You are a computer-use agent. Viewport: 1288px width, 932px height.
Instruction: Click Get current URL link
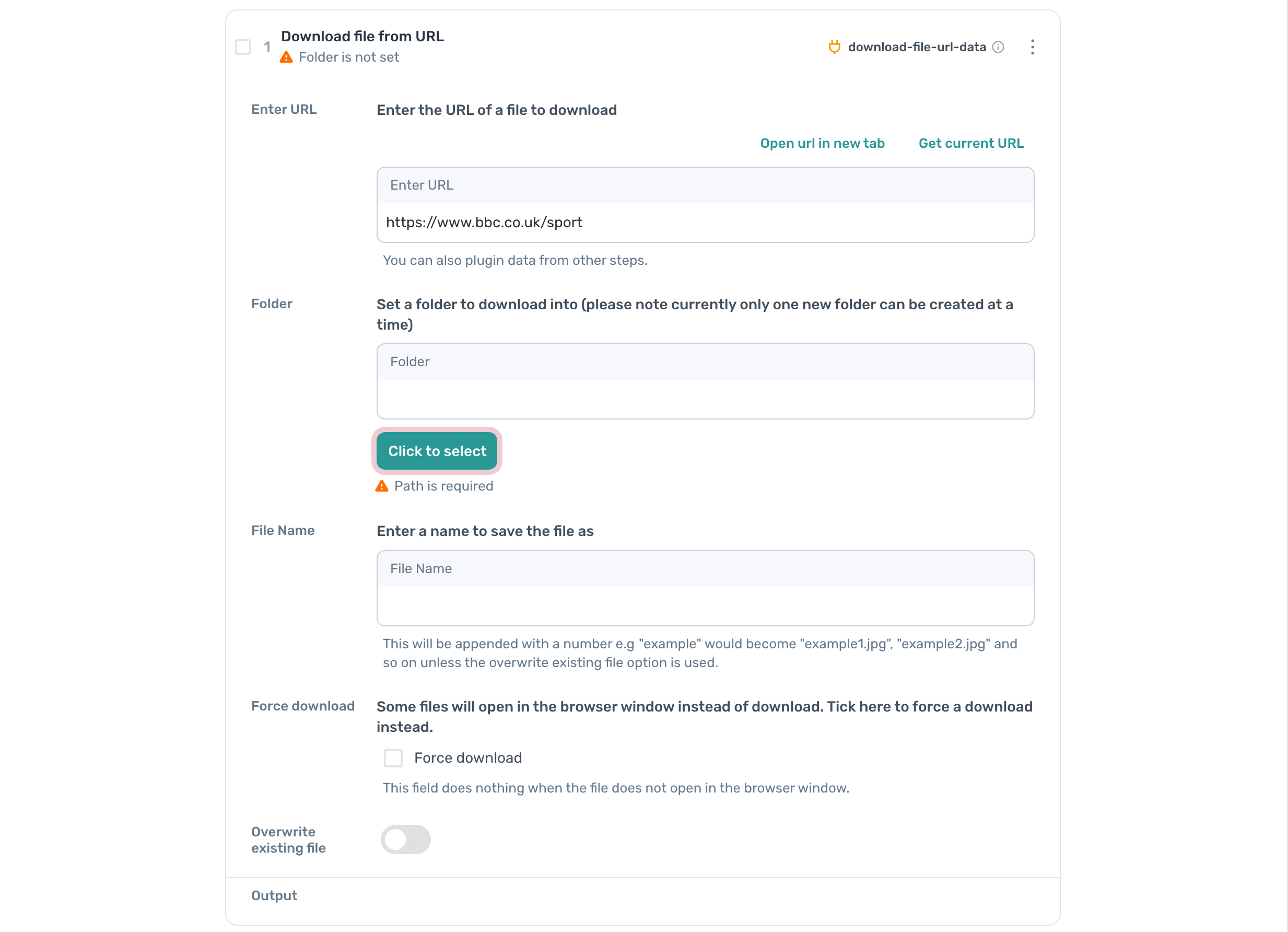tap(971, 143)
